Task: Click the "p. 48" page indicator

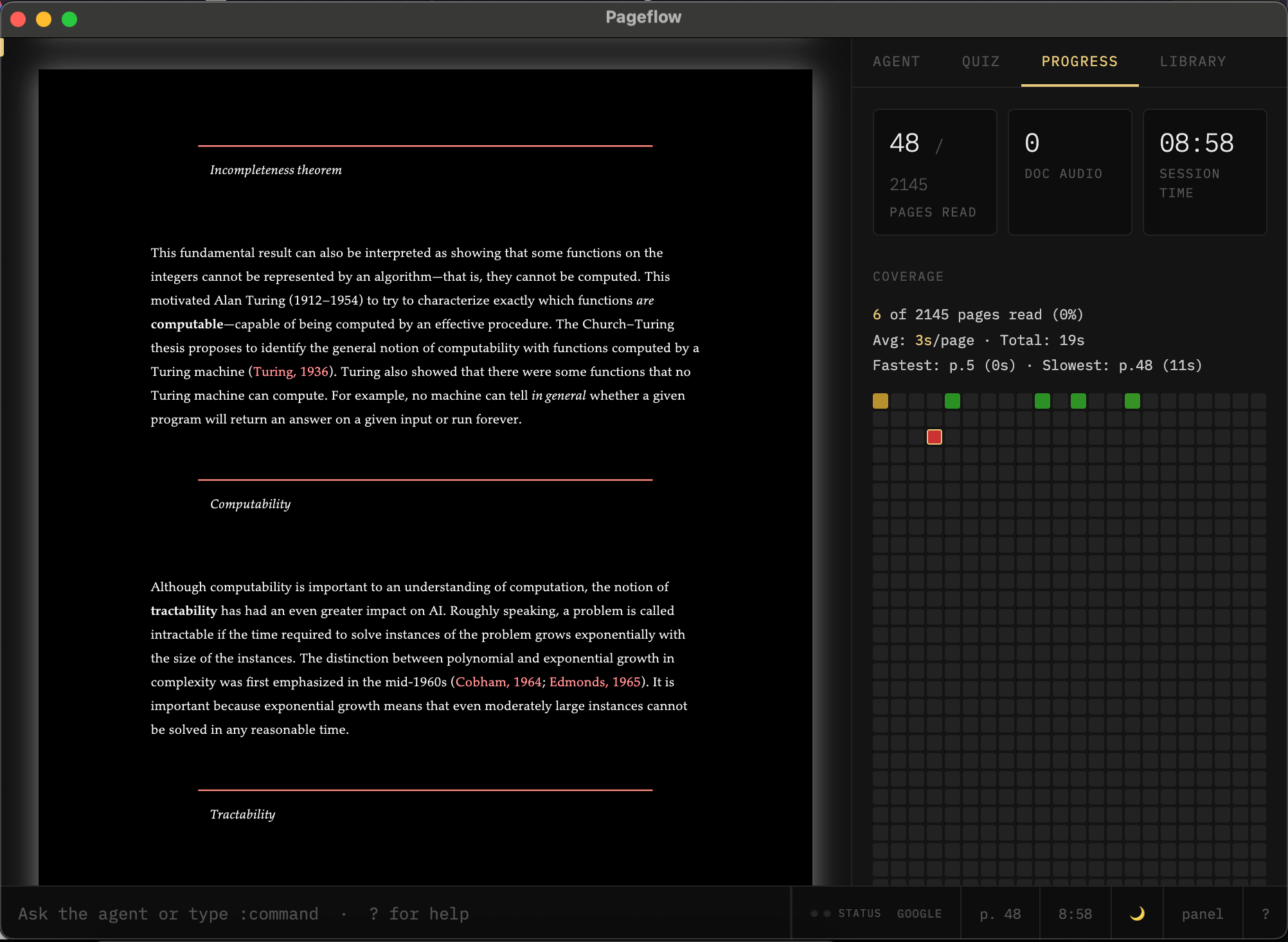Action: (1000, 913)
